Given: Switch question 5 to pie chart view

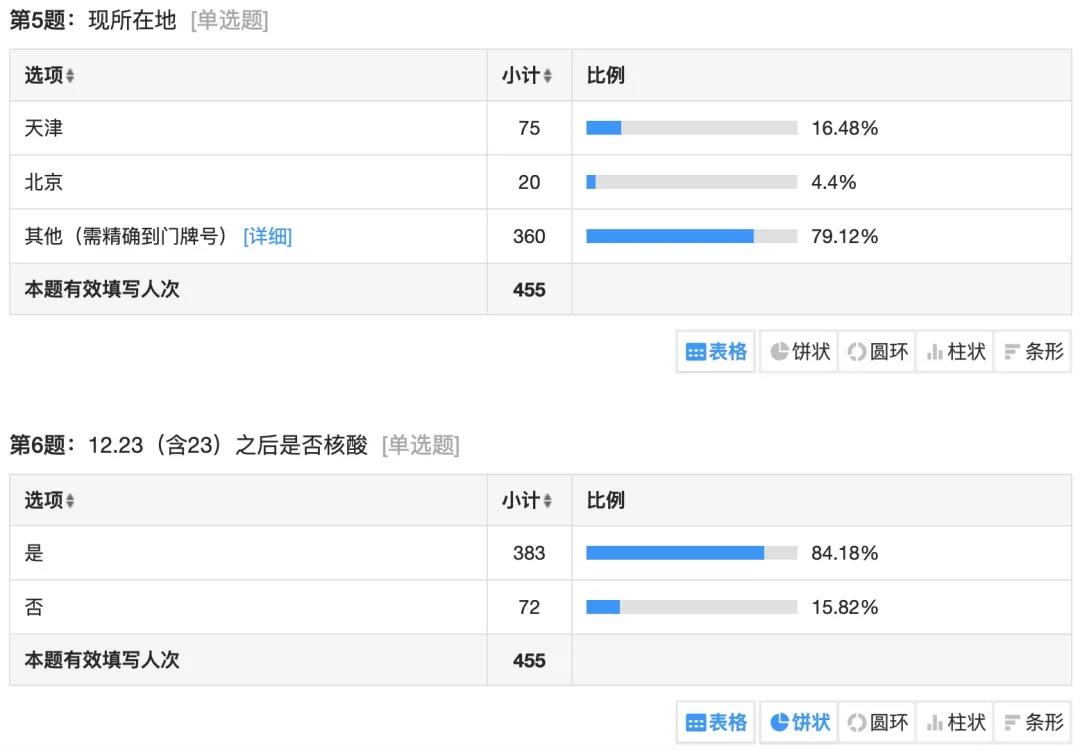Looking at the screenshot, I should 799,352.
